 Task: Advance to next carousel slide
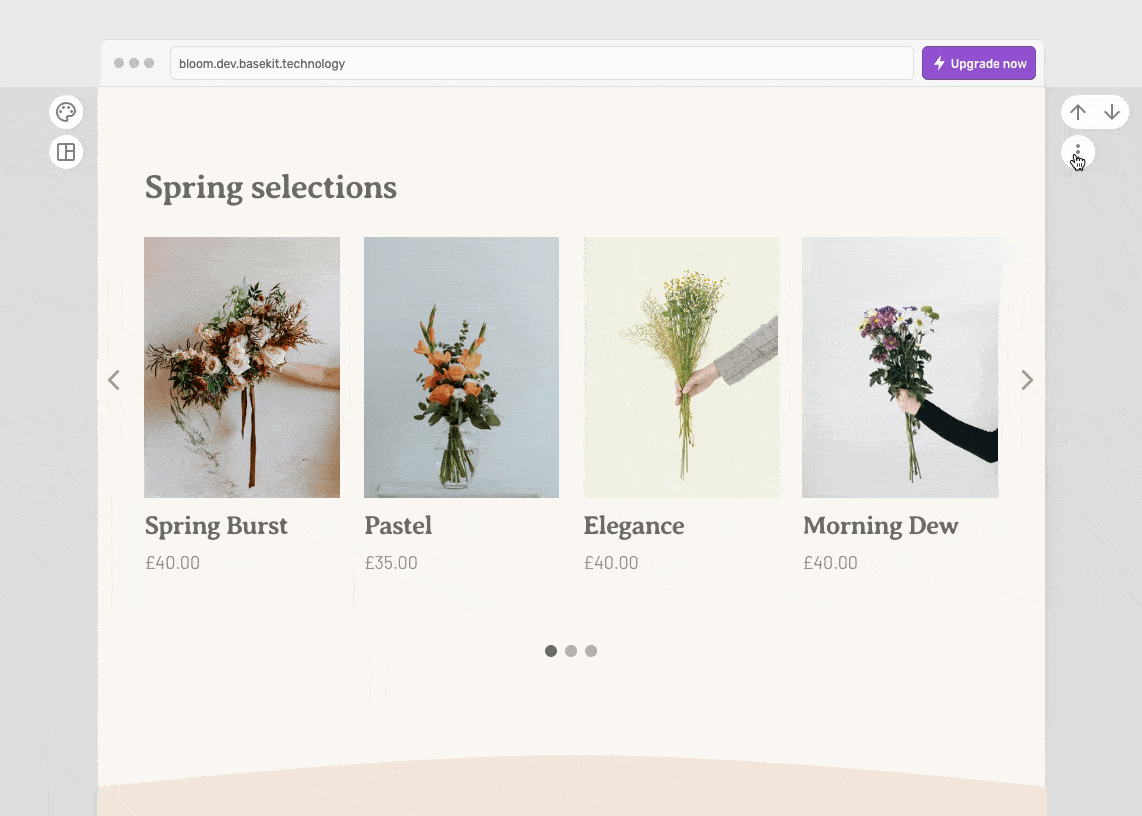pos(1026,380)
